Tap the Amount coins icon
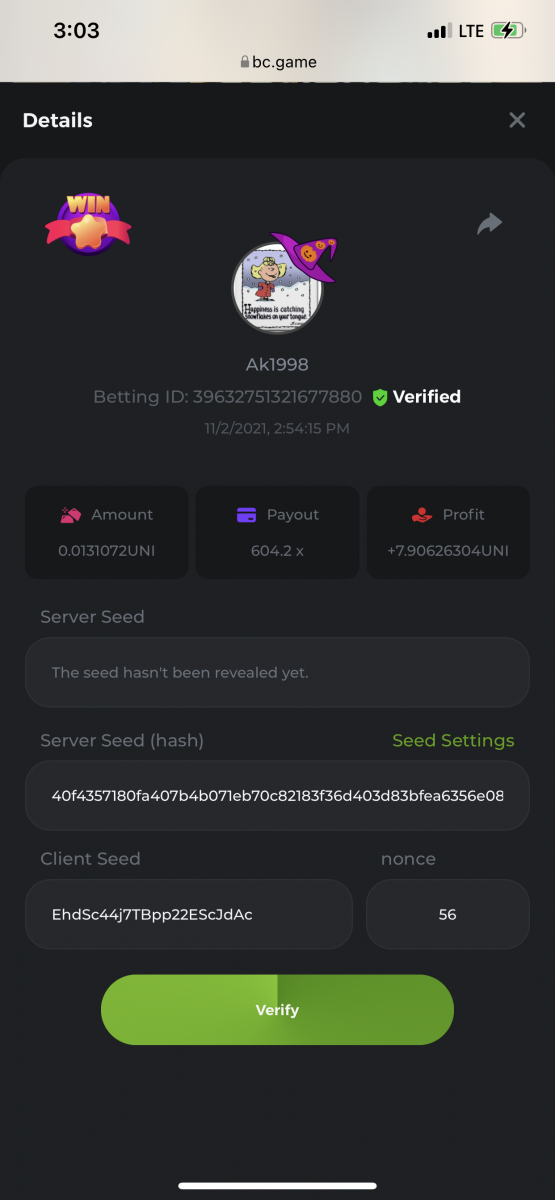 click(x=72, y=515)
